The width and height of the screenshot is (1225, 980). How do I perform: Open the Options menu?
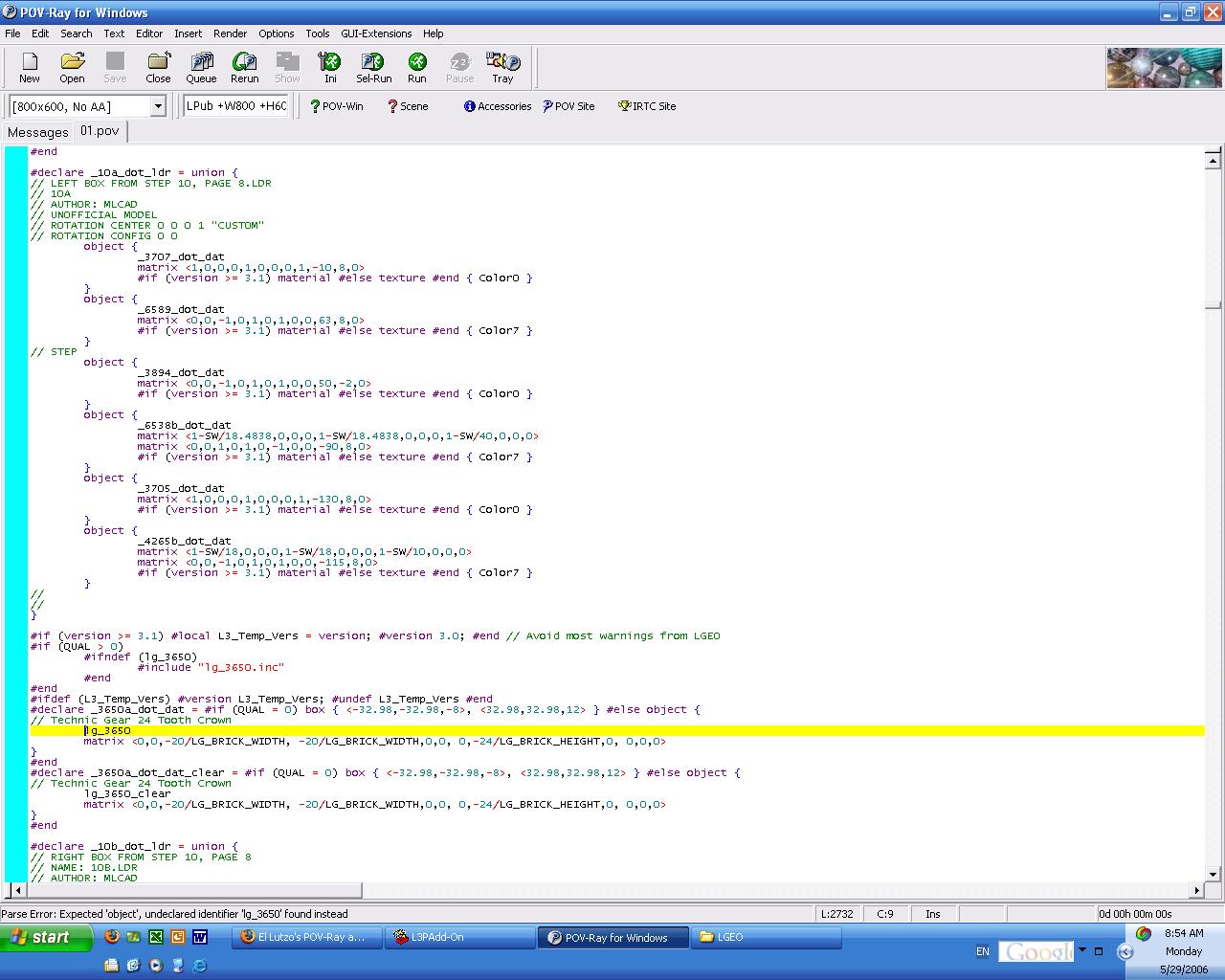click(277, 33)
